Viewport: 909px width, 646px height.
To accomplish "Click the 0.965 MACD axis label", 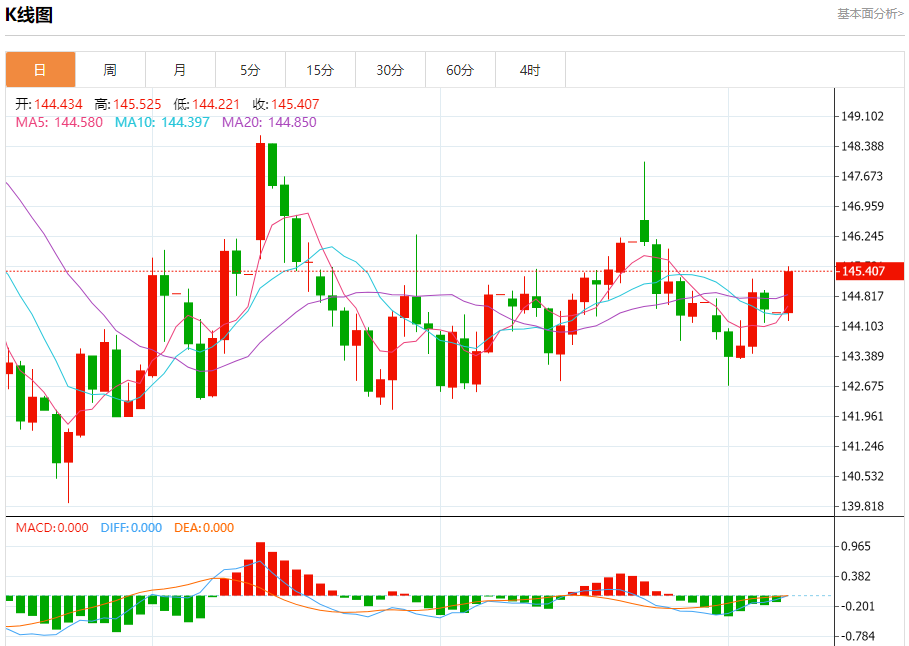I will coord(856,546).
